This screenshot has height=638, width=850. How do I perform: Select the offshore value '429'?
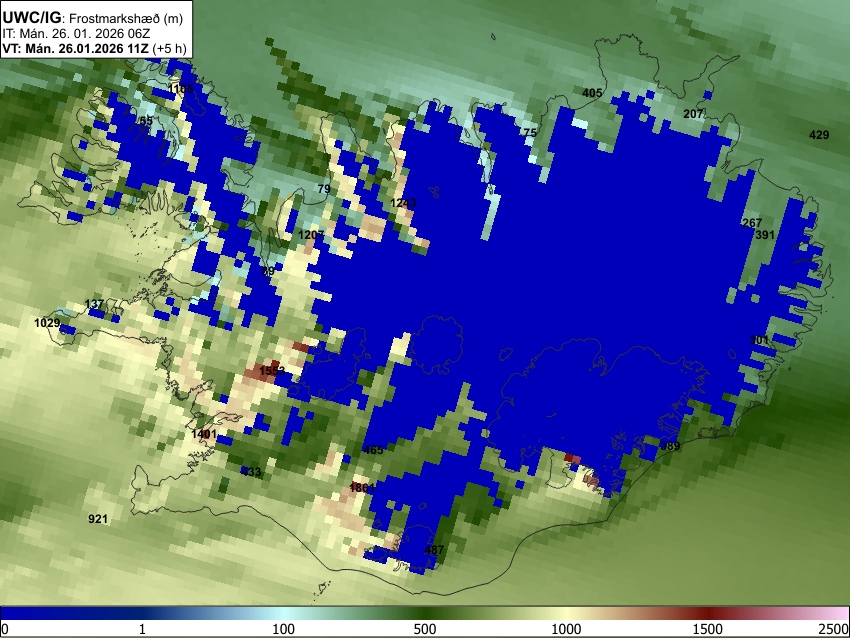point(819,135)
